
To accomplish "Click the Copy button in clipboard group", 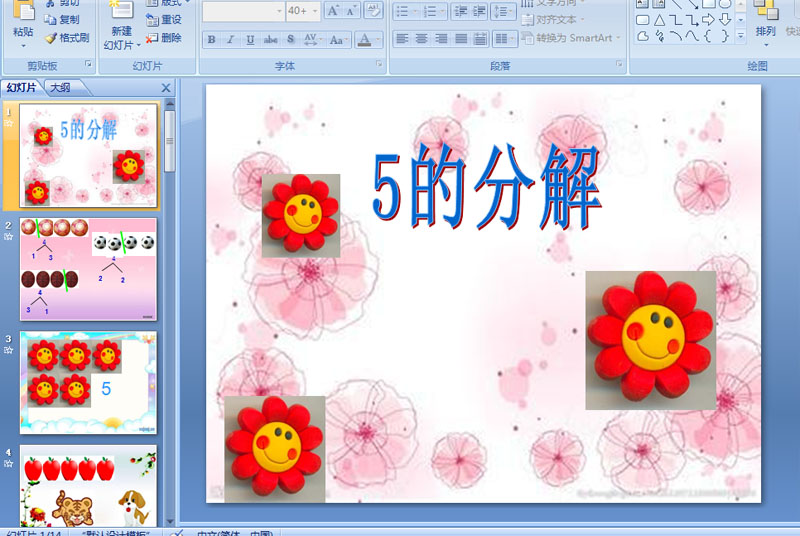I will click(62, 20).
